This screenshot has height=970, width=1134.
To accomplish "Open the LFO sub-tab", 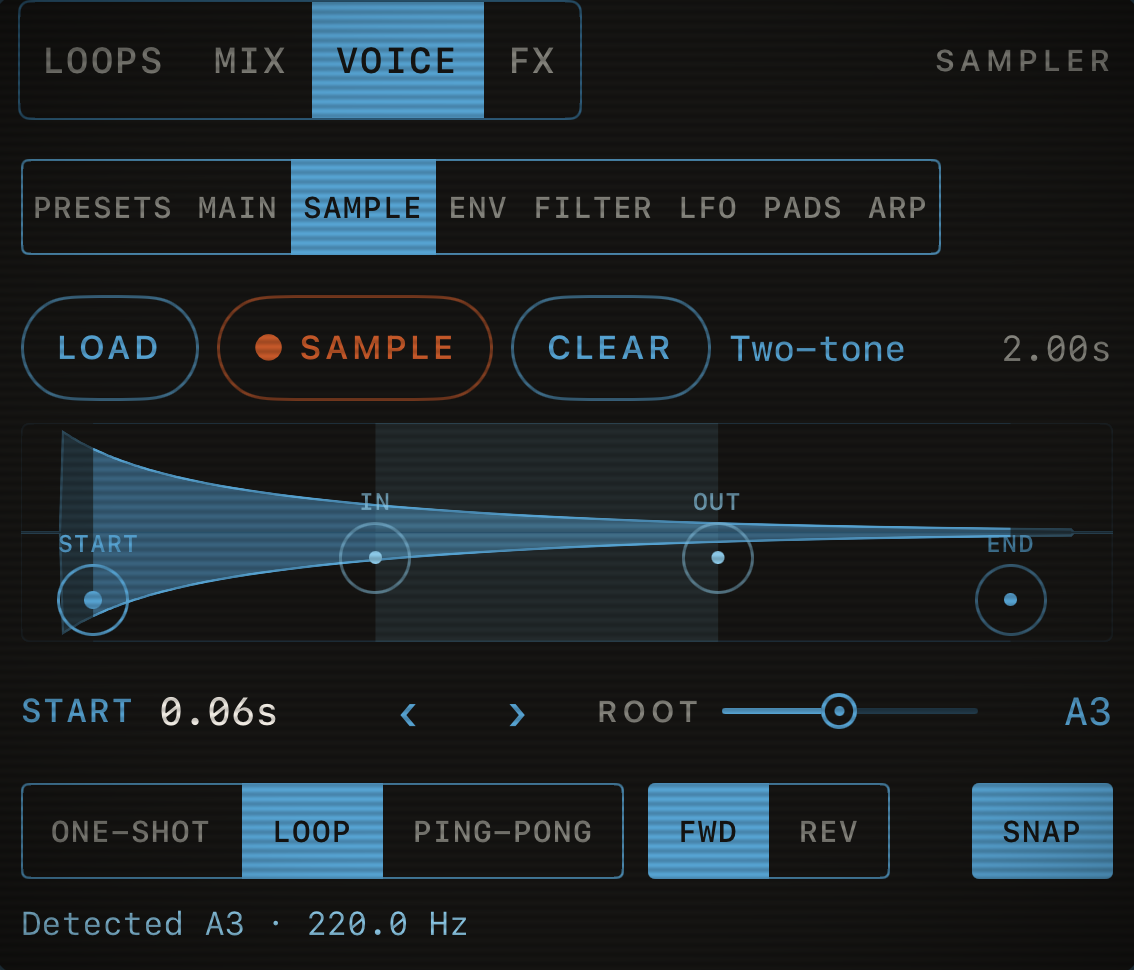I will point(707,208).
